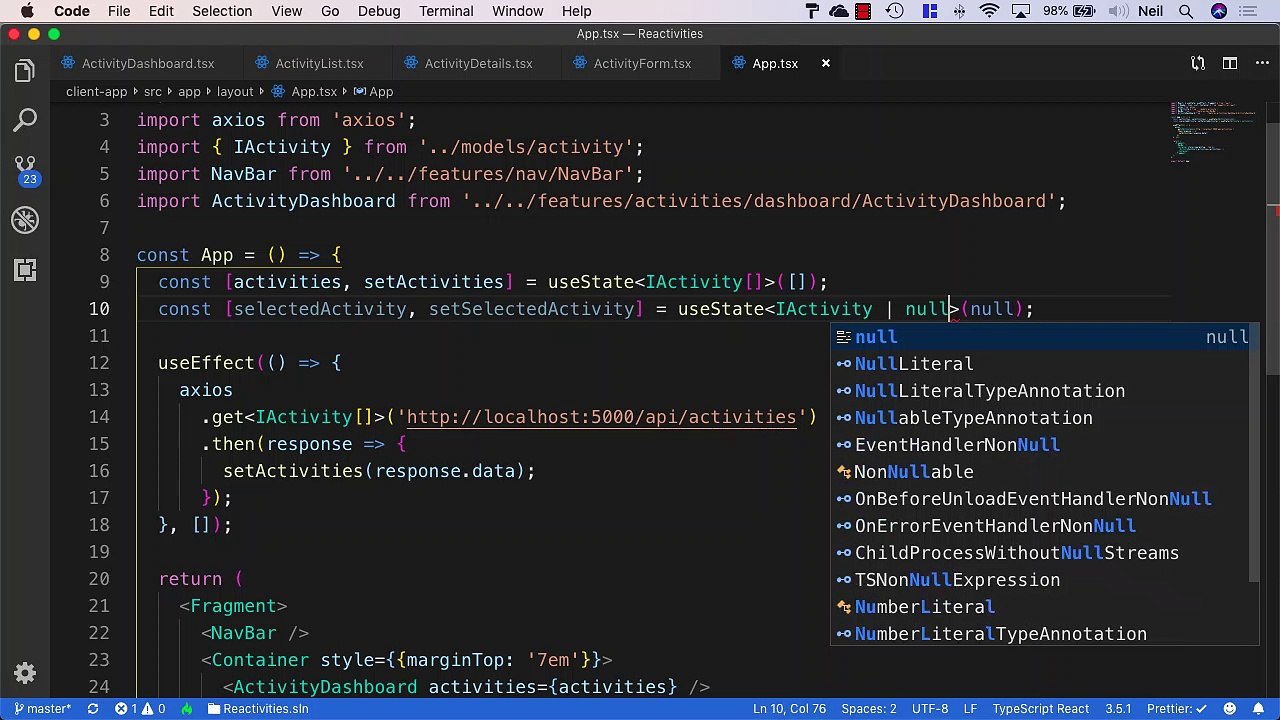Choose the null keyword suggestion

pos(1041,337)
